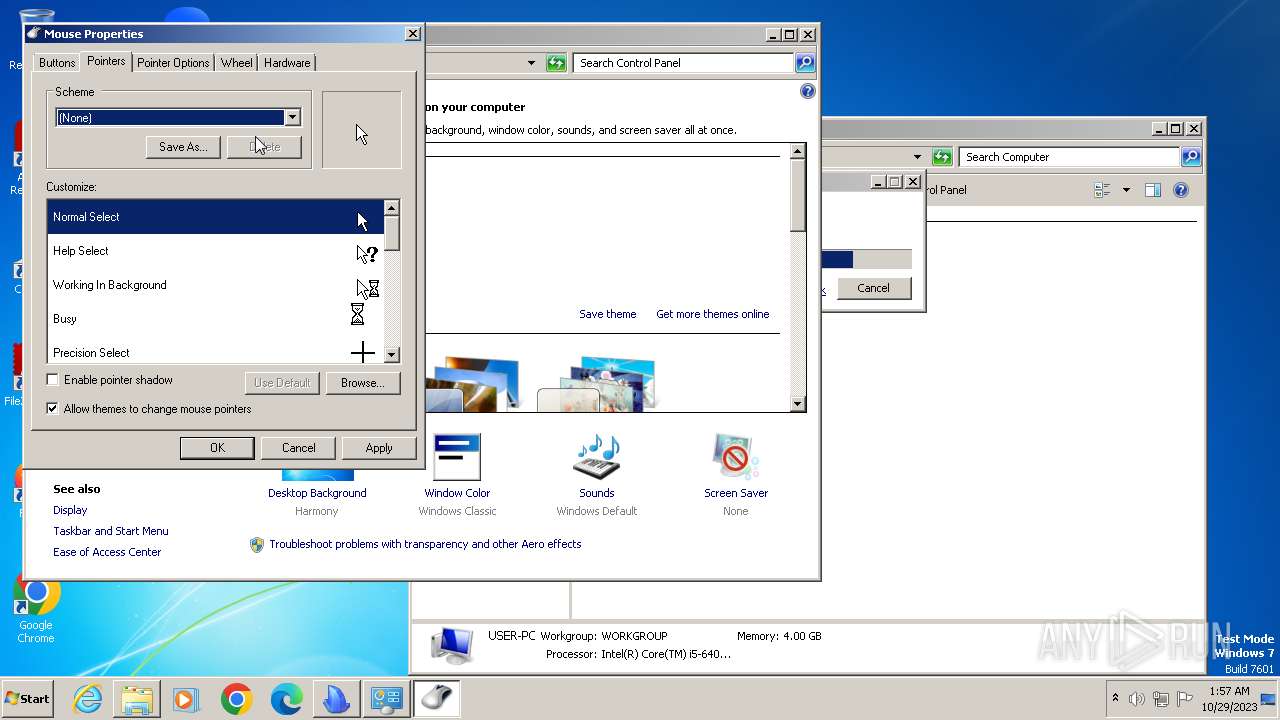Select Working In Background pointer row
This screenshot has width=1280, height=720.
coord(215,285)
